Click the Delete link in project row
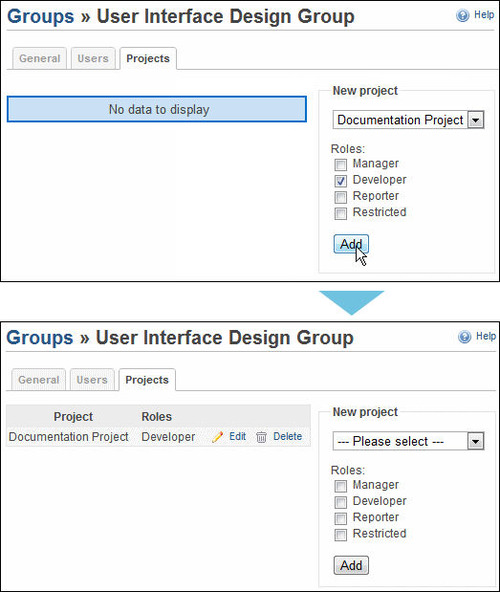This screenshot has width=500, height=592. [x=287, y=436]
